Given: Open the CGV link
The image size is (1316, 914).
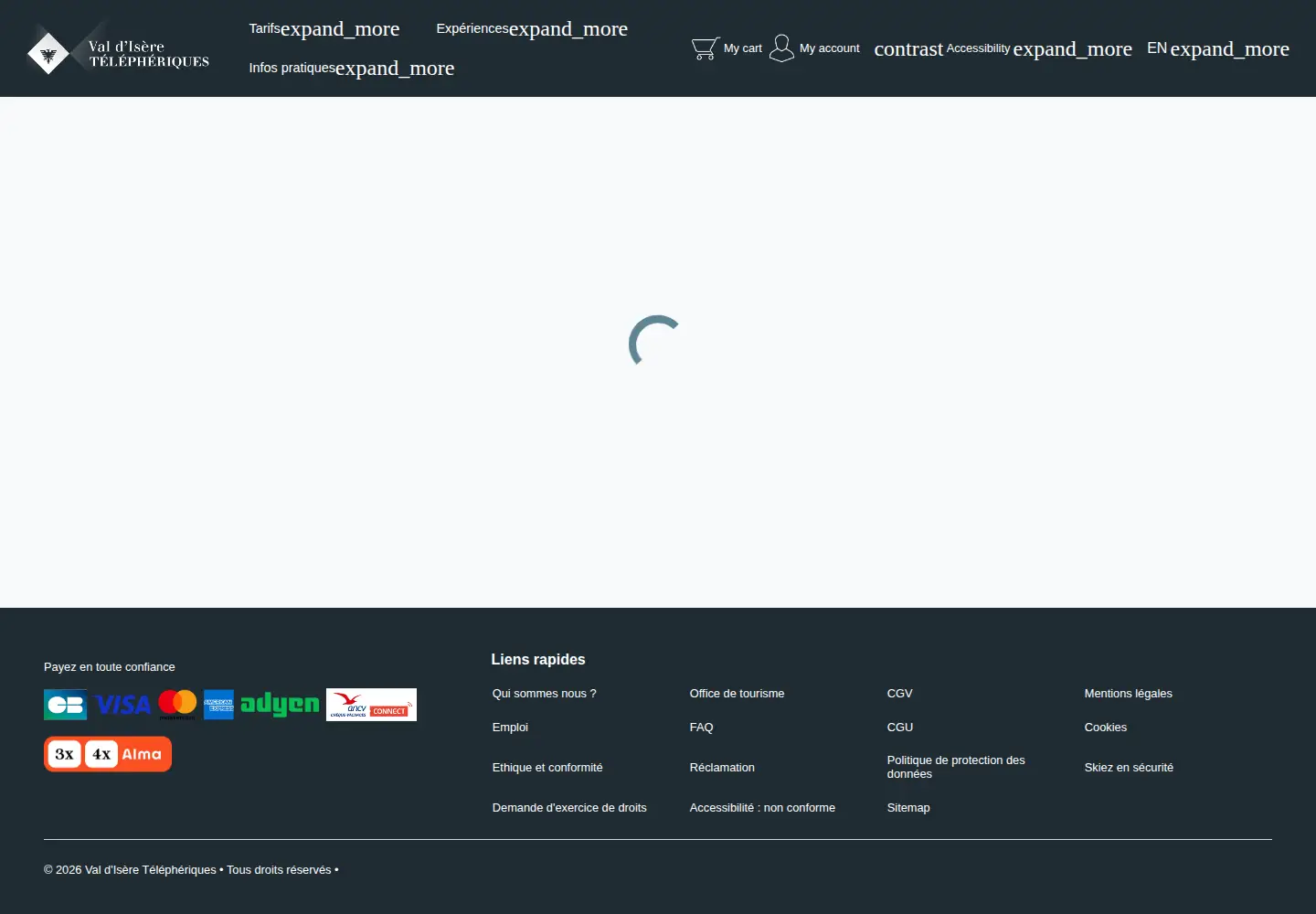Looking at the screenshot, I should 899,694.
